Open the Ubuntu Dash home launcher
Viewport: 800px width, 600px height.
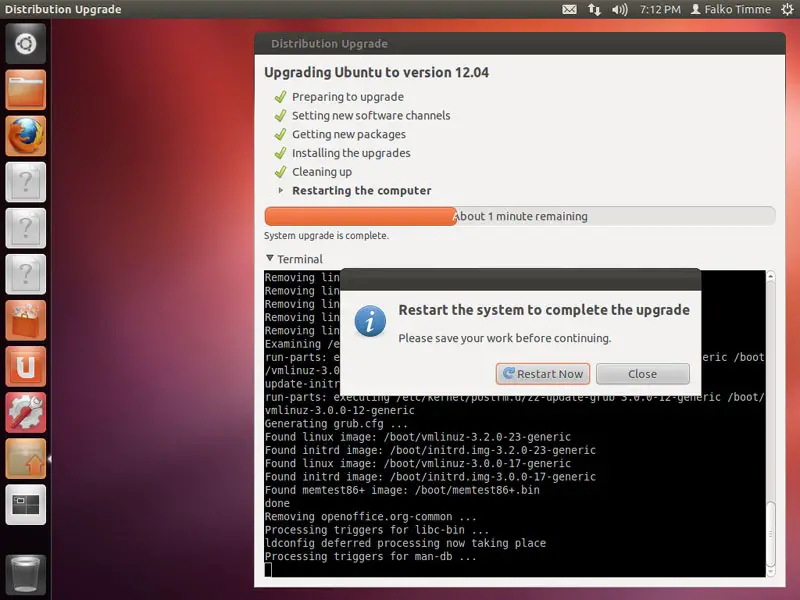(x=26, y=43)
